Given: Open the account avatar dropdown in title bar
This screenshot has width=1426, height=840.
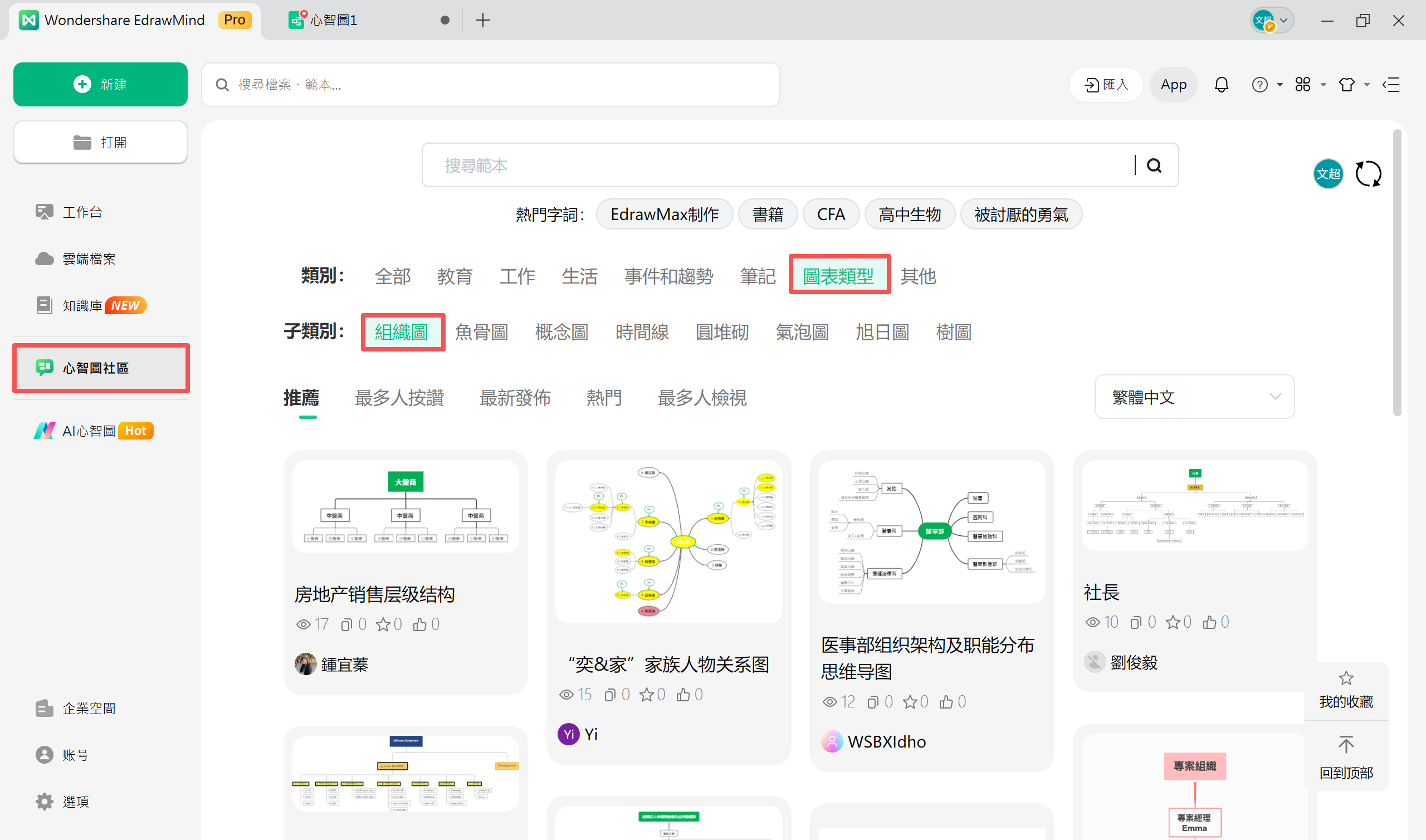Looking at the screenshot, I should 1272,21.
